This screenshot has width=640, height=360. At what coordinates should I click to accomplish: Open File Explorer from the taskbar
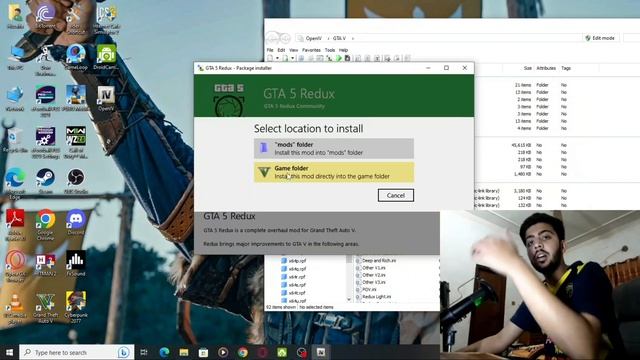click(184, 352)
